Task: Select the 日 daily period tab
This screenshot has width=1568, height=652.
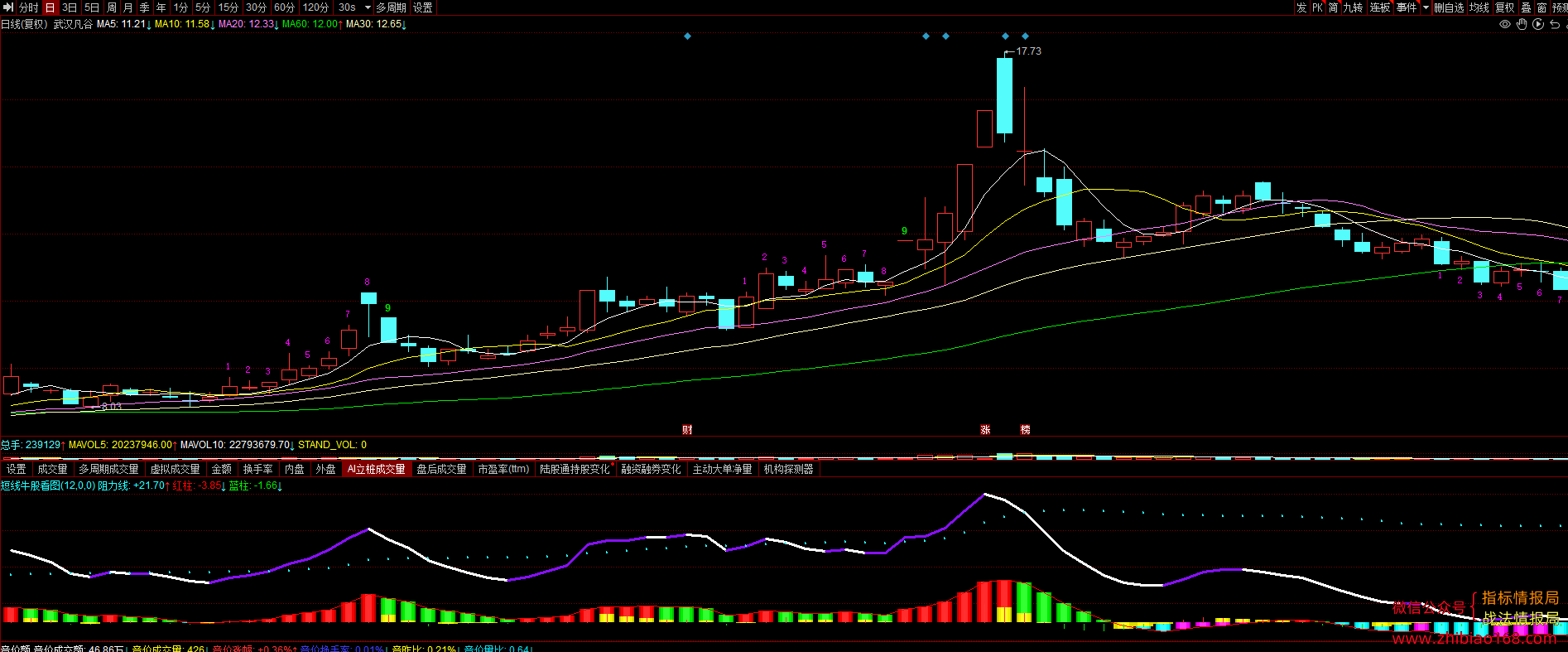Action: click(x=51, y=7)
